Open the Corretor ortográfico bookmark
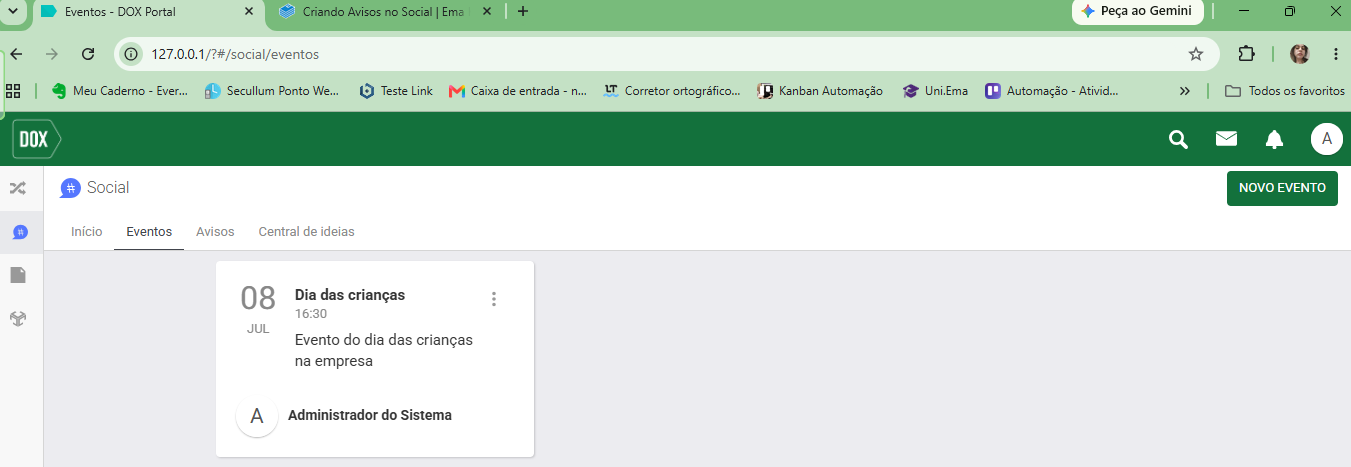The image size is (1351, 467). pyautogui.click(x=672, y=91)
